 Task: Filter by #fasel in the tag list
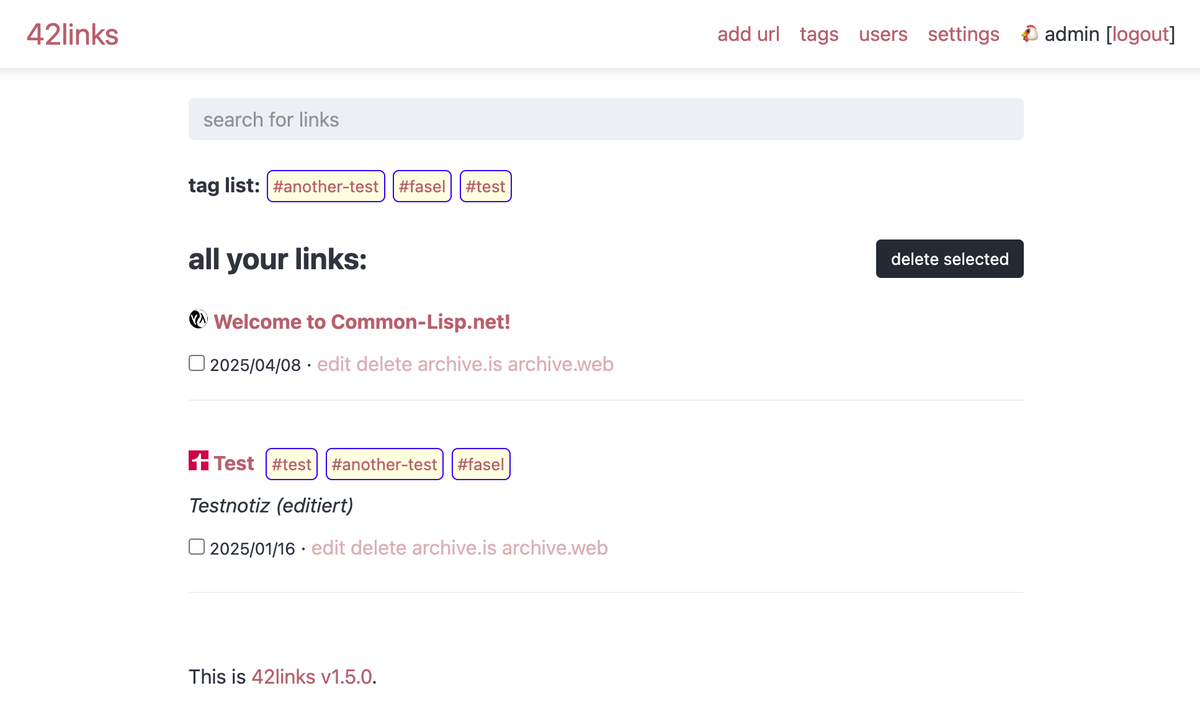tap(422, 187)
